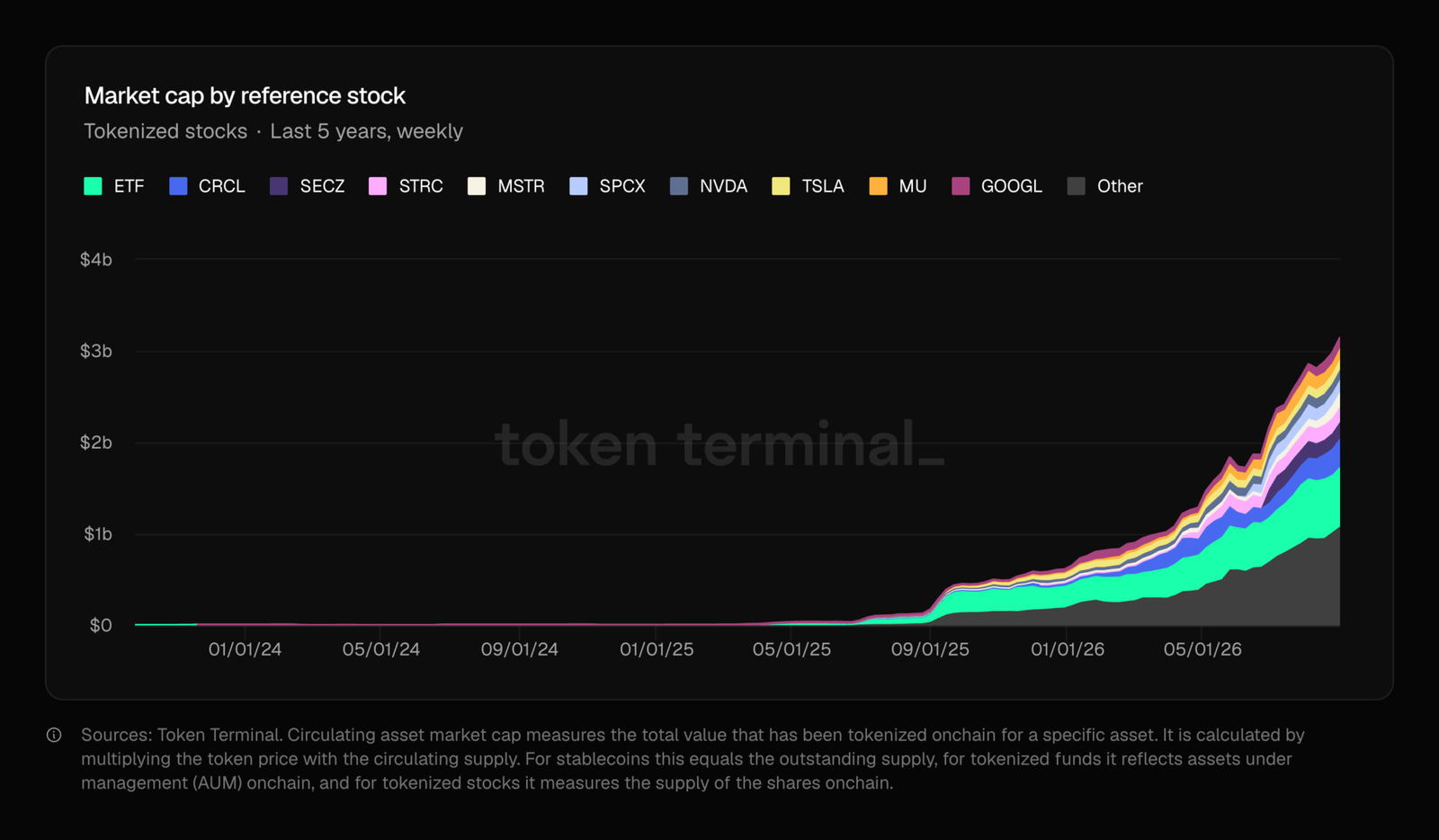
Task: Click the info icon beside Sources
Action: pyautogui.click(x=54, y=736)
